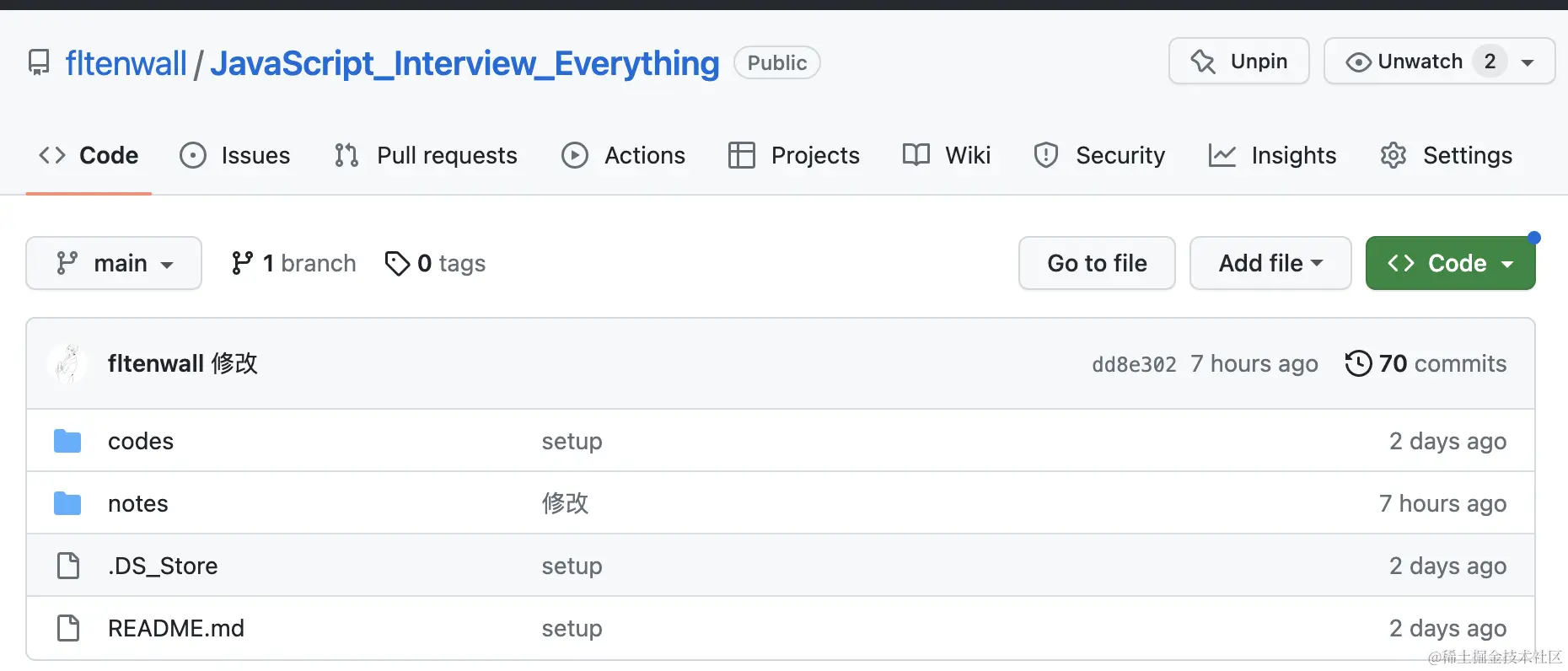This screenshot has width=1568, height=671.
Task: Go to the Insights tab
Action: click(1272, 155)
